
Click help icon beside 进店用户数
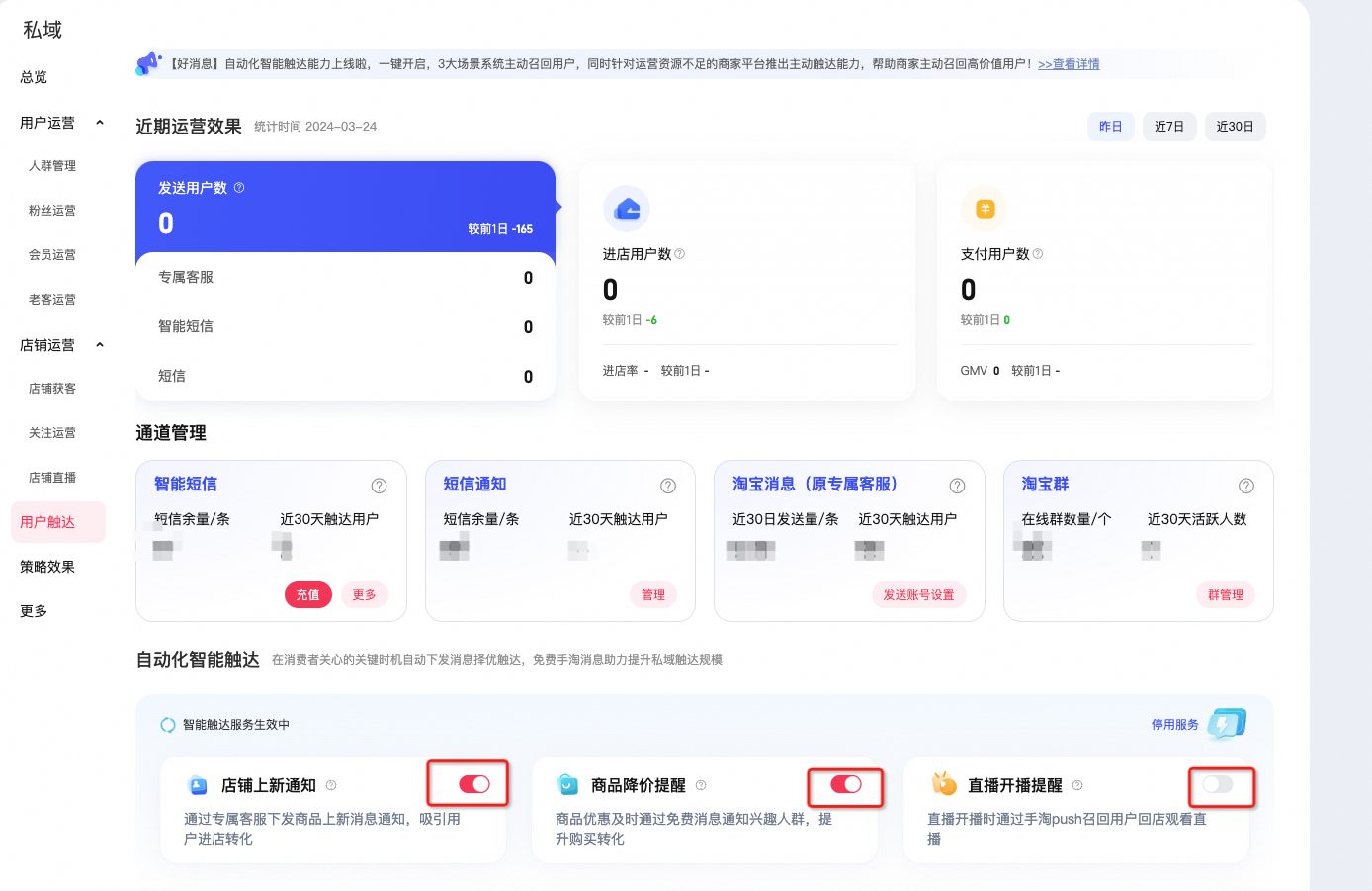(x=679, y=254)
